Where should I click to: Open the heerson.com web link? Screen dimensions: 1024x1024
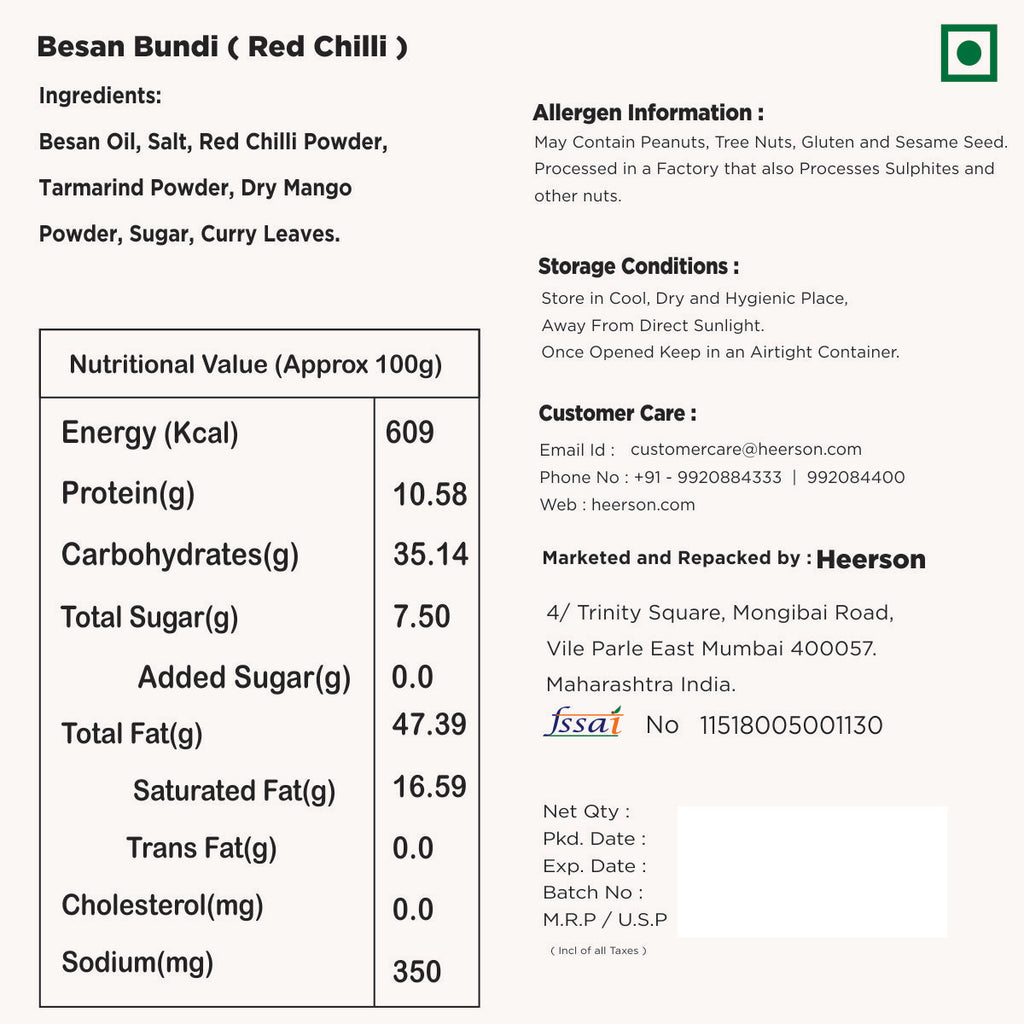click(643, 505)
